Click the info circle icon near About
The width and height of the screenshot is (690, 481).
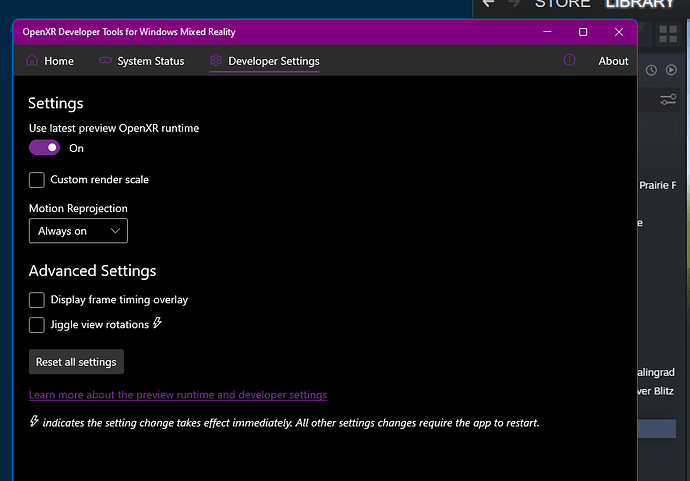coord(569,60)
